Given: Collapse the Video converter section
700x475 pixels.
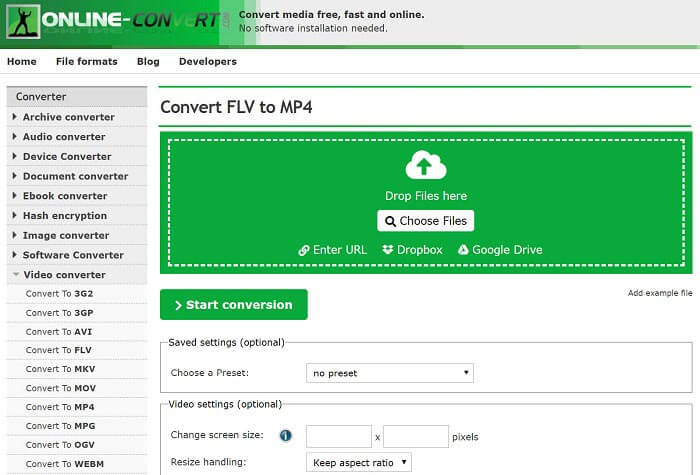Looking at the screenshot, I should point(65,275).
